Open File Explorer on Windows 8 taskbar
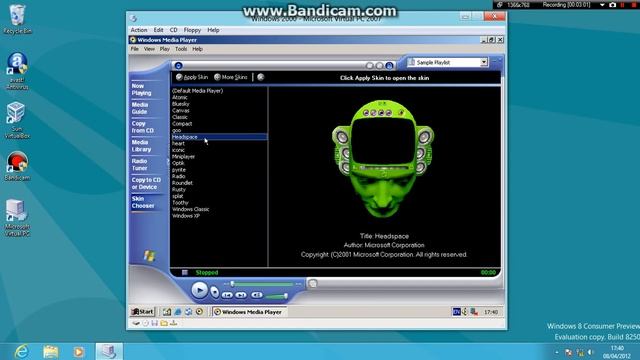 51,351
